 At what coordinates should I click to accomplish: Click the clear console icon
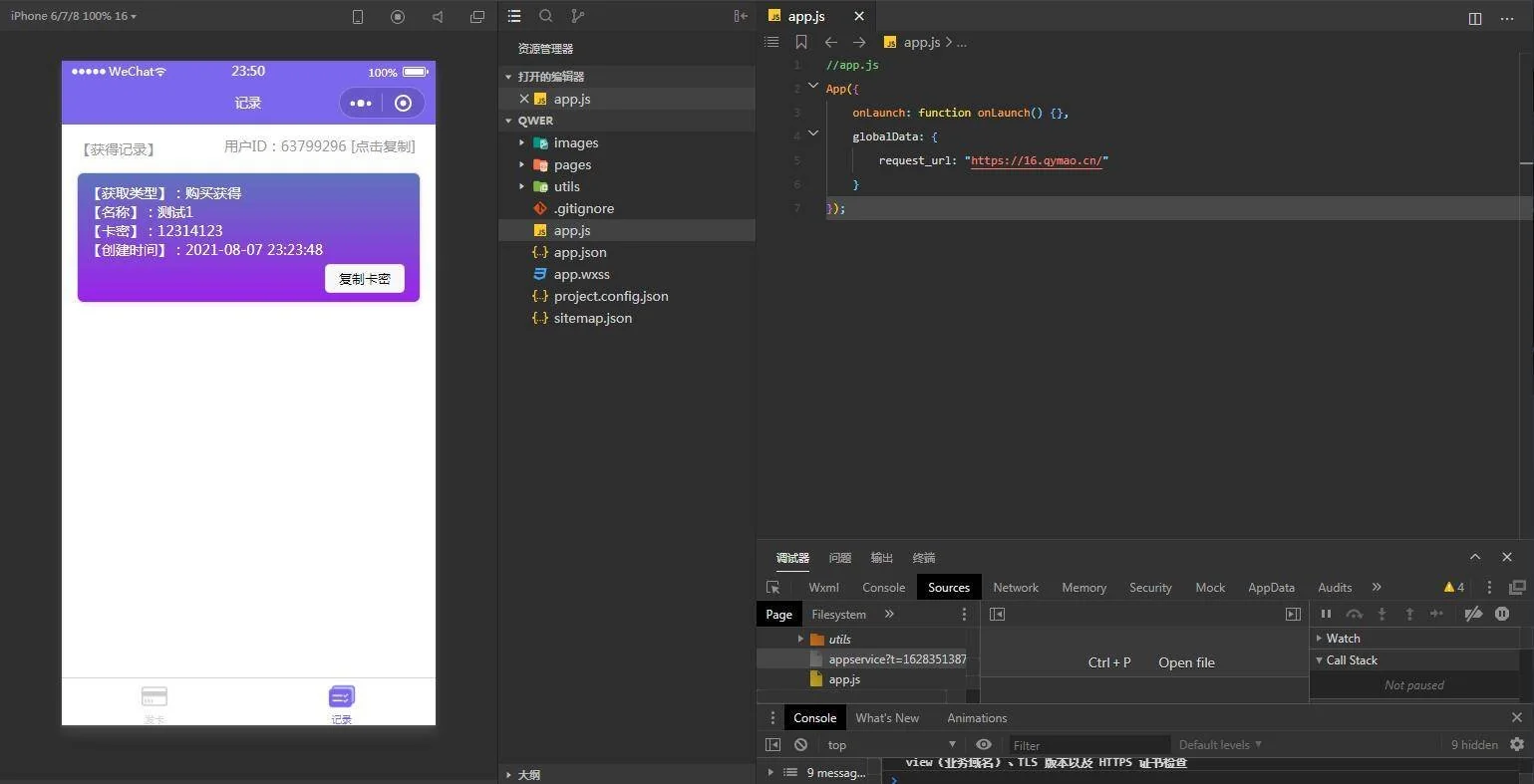[800, 744]
